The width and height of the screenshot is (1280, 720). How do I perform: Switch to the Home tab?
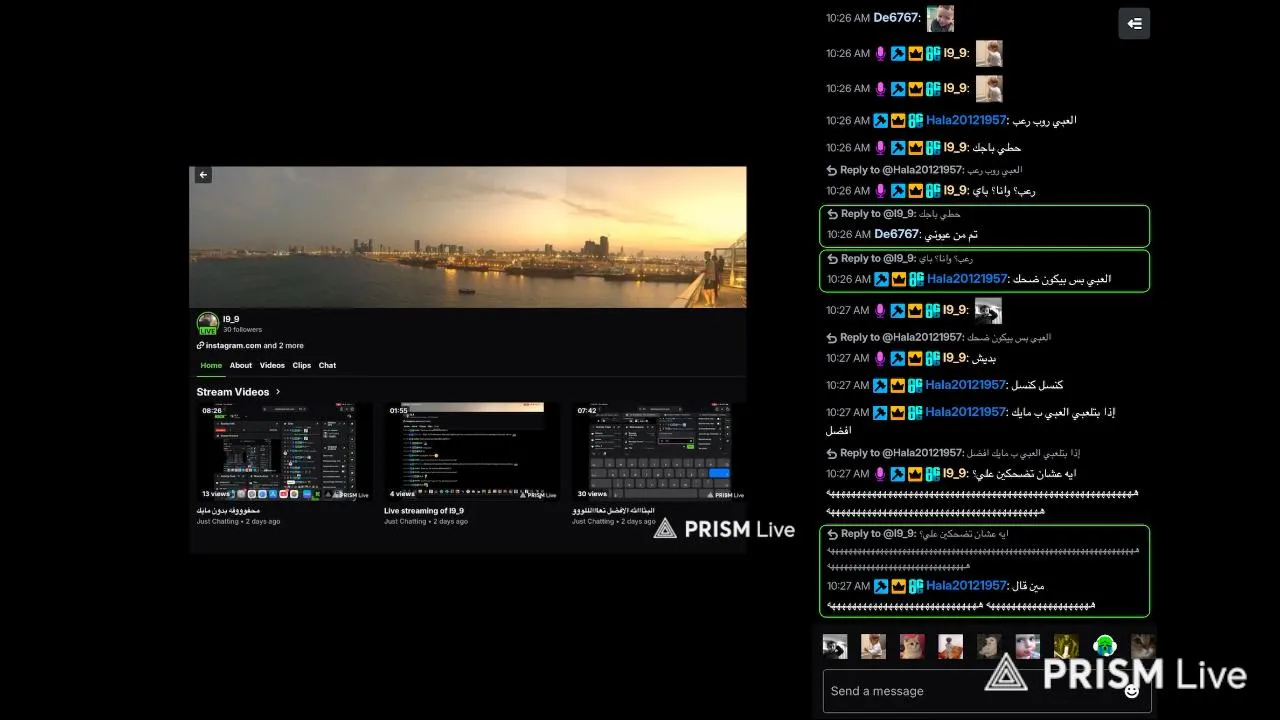point(211,365)
